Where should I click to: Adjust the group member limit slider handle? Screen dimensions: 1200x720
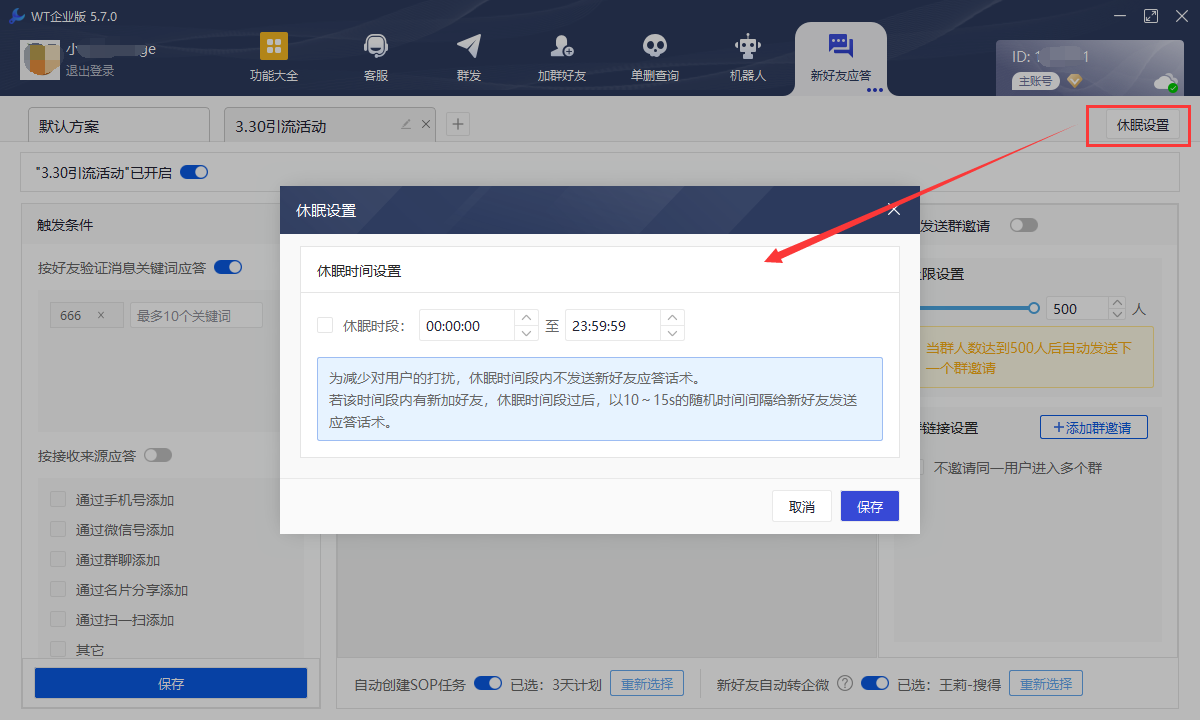tap(1034, 309)
